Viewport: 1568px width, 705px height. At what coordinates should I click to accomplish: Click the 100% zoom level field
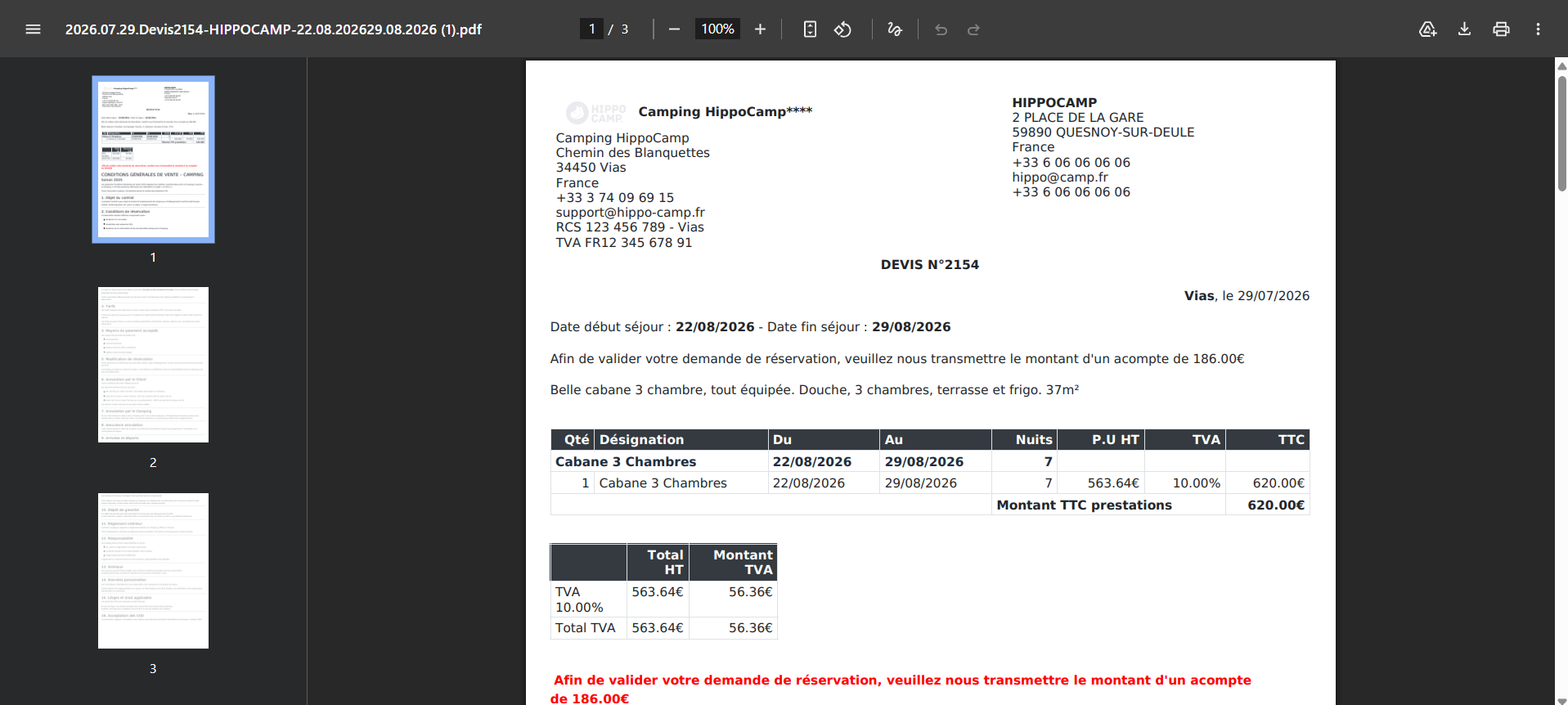[x=717, y=29]
